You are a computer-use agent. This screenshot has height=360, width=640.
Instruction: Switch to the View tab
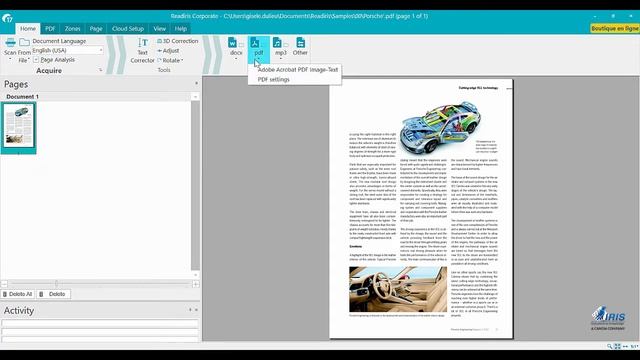[160, 29]
